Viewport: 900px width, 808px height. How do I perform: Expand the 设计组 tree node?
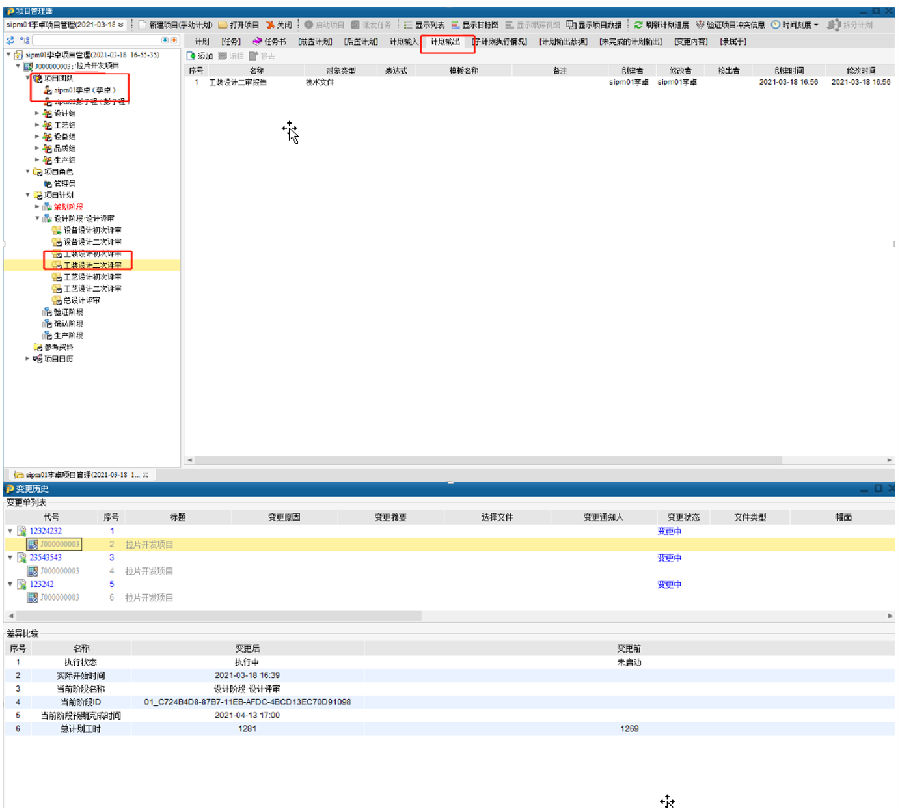click(37, 113)
